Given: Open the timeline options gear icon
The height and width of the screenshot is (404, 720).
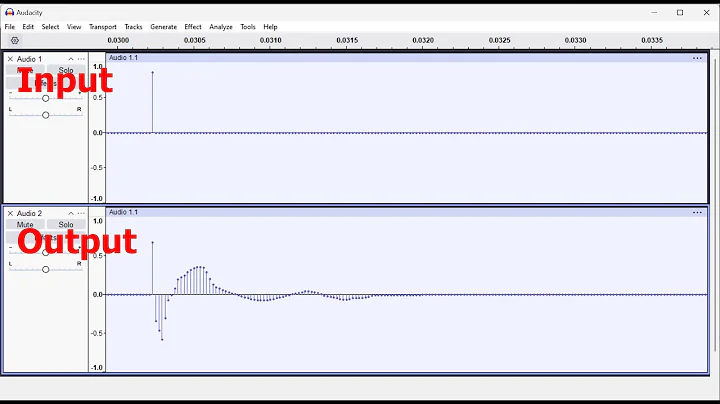Looking at the screenshot, I should click(x=15, y=40).
